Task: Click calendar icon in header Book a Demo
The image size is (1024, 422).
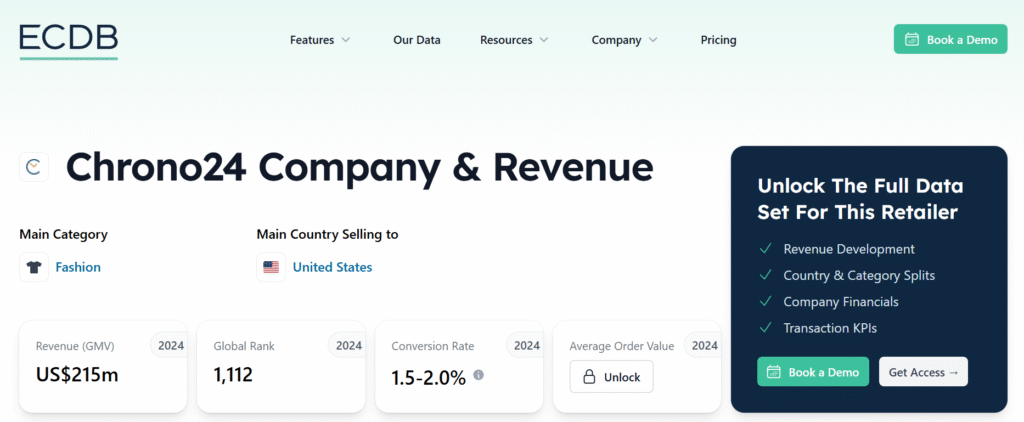Action: [x=912, y=40]
